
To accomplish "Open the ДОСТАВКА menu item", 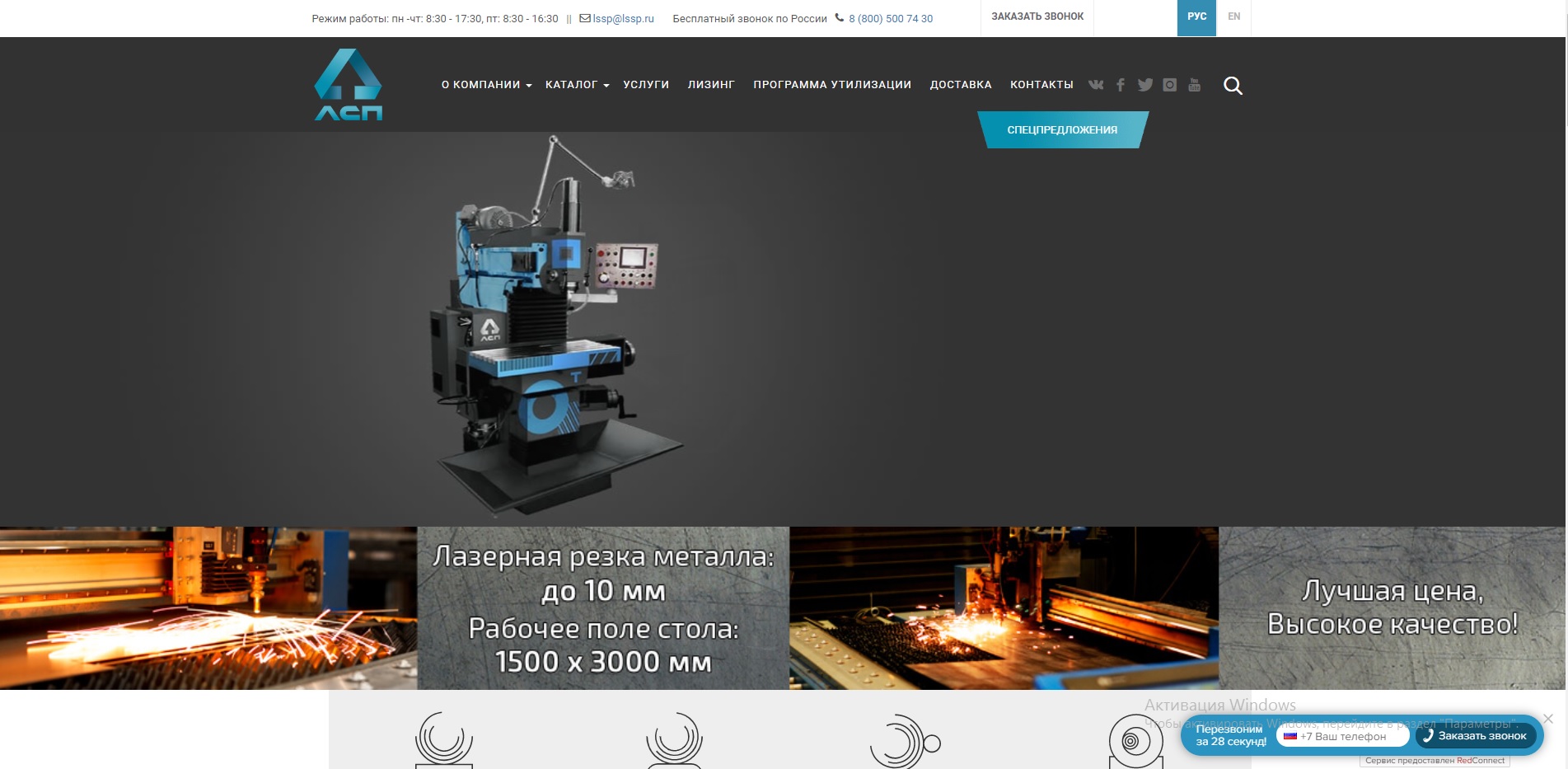I will pos(961,85).
